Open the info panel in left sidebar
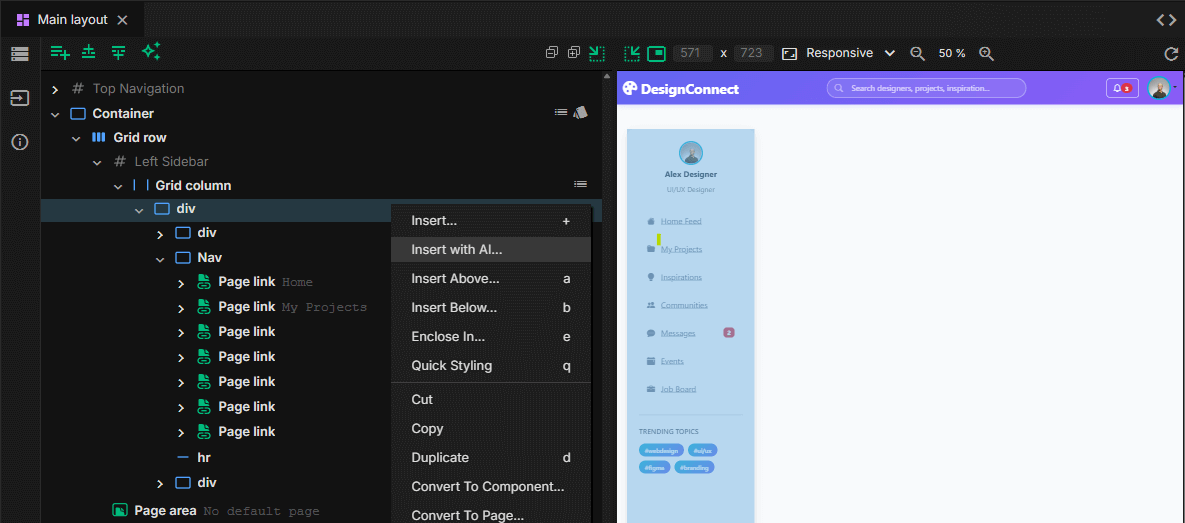Image resolution: width=1185 pixels, height=523 pixels. click(x=20, y=142)
